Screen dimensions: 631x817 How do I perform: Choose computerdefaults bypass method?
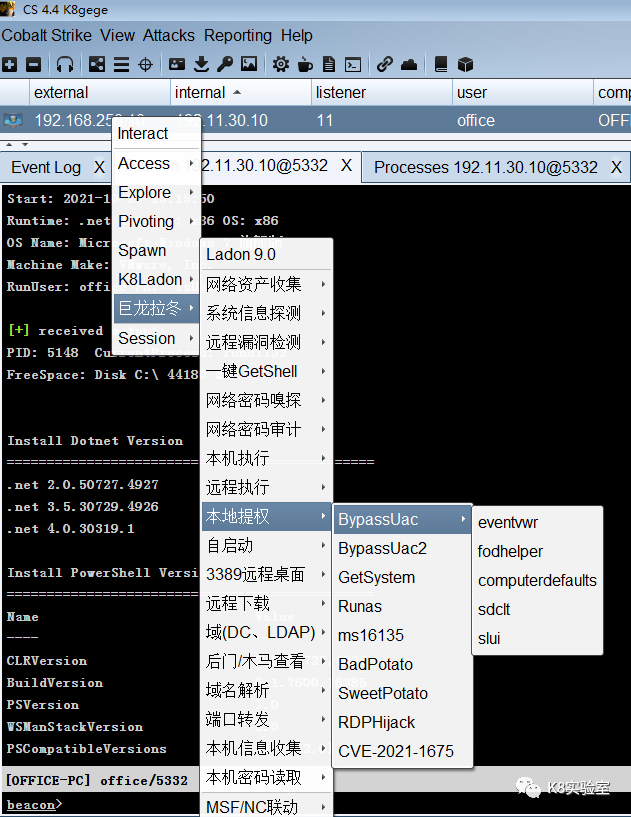point(537,580)
